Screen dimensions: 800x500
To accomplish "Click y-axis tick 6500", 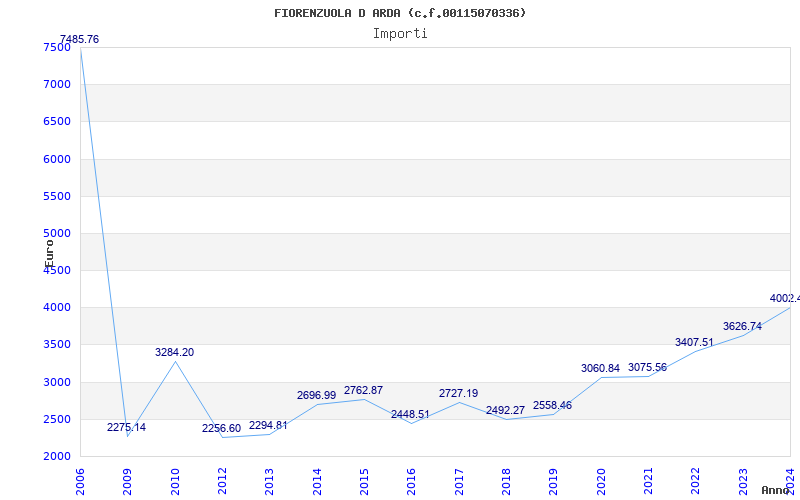I will 57,122.
